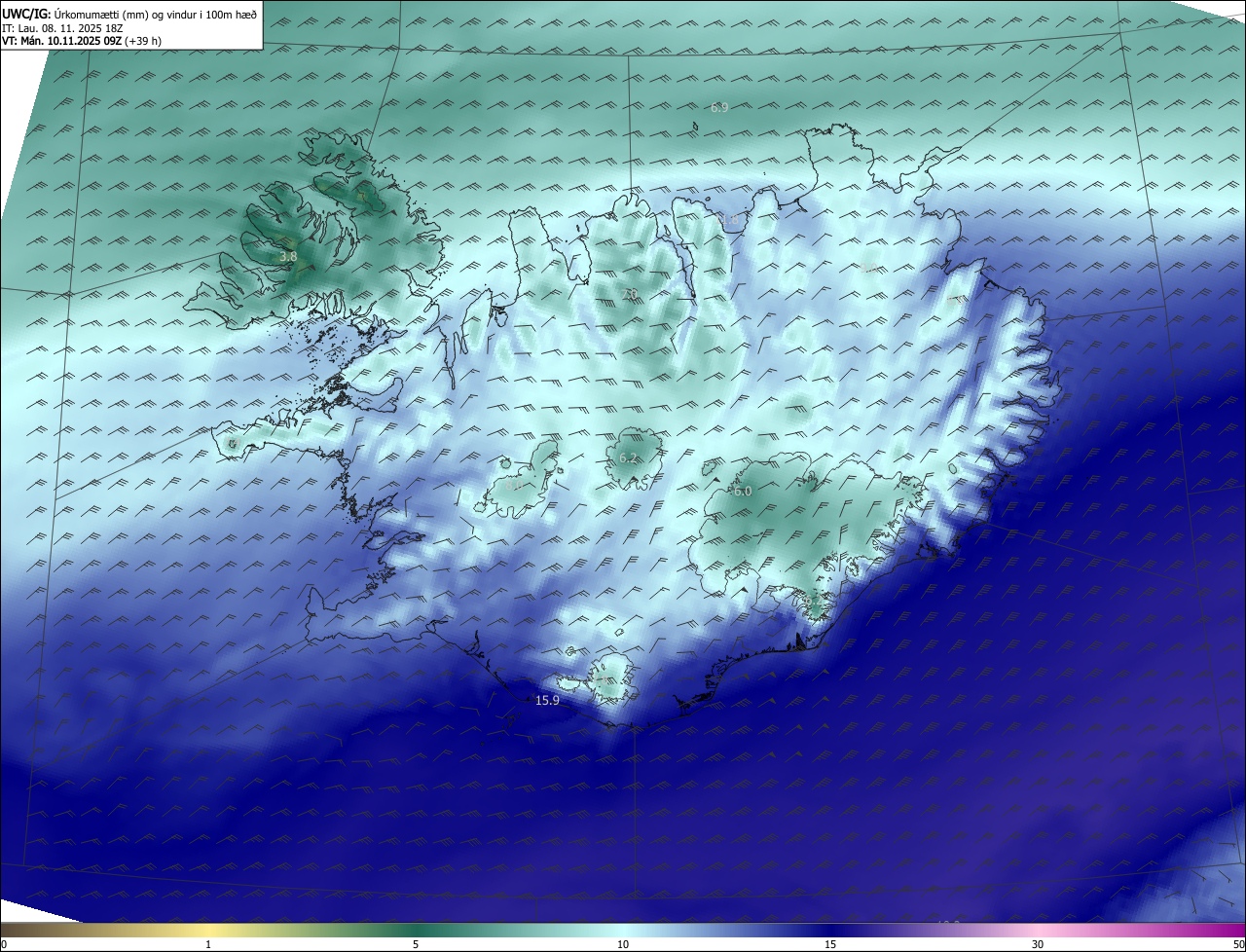Click the 6.0 value on the Vatnajökull glacier
1246x952 pixels.
(742, 492)
